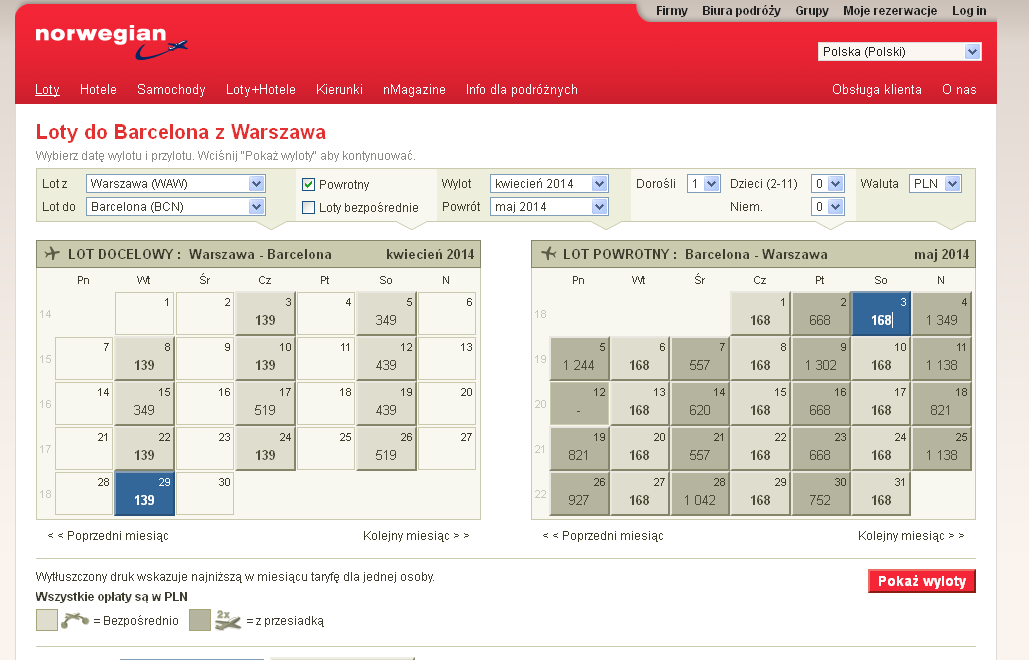1029x660 pixels.
Task: Select May 2 return fare 668
Action: click(x=820, y=314)
